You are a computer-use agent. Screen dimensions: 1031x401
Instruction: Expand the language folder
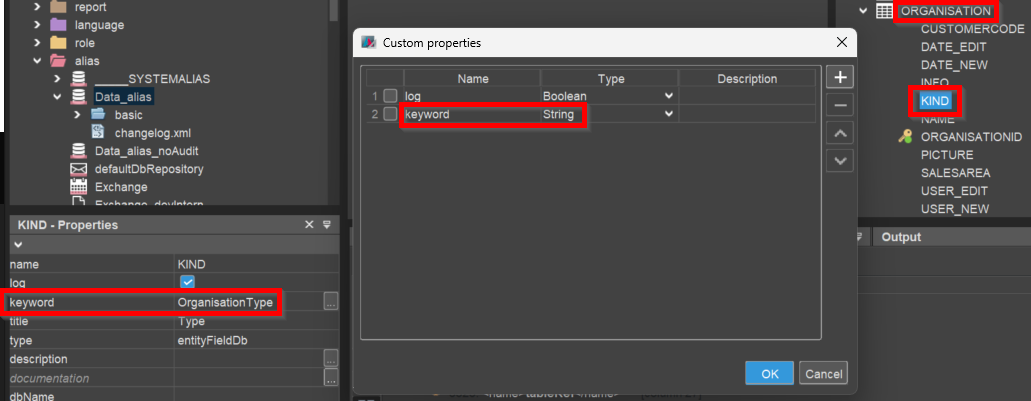coord(37,25)
